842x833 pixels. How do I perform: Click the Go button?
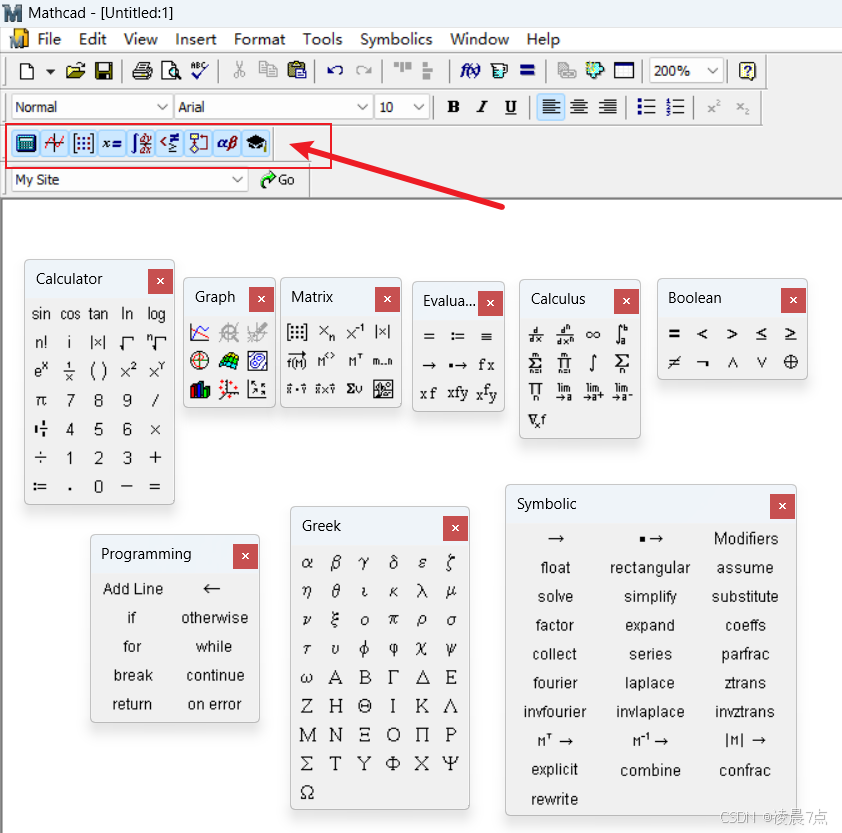click(x=278, y=179)
